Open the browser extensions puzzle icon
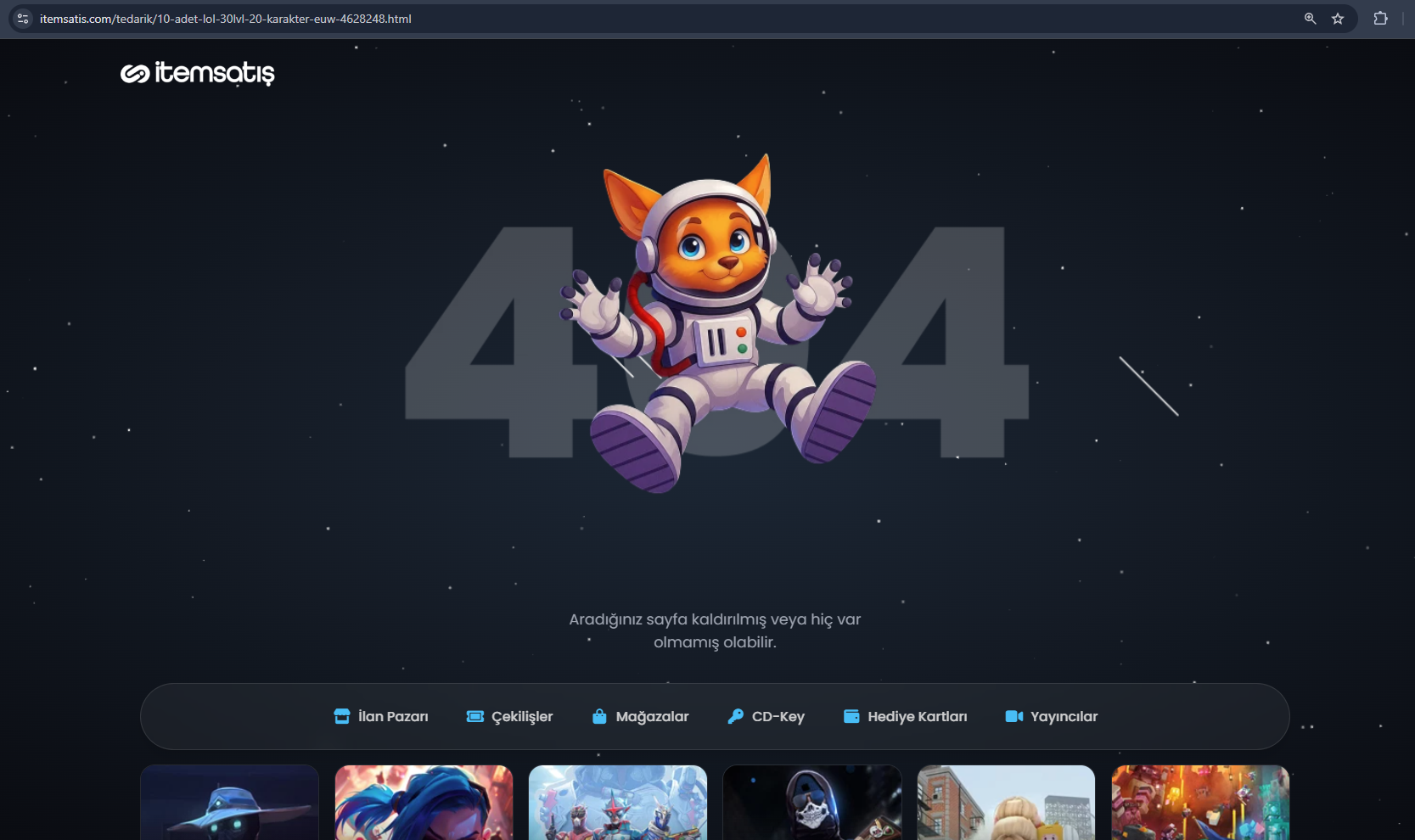Image resolution: width=1415 pixels, height=840 pixels. 1380,19
